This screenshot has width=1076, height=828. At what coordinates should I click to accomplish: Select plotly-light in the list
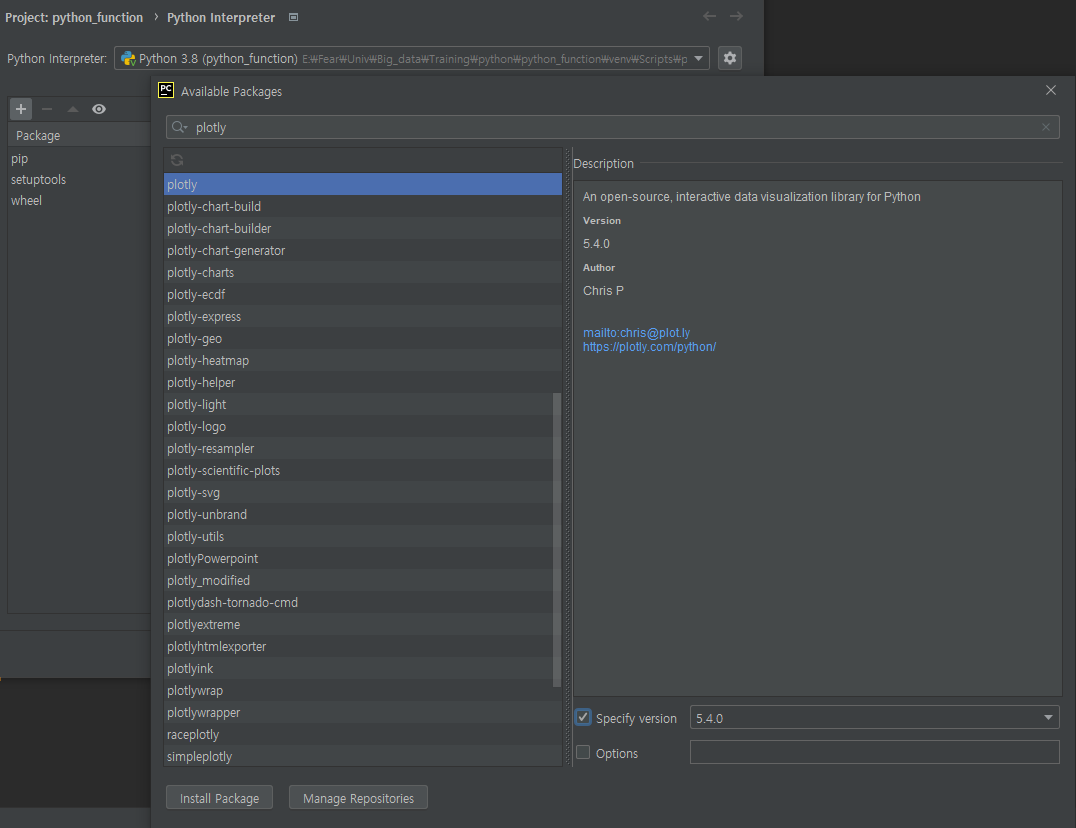358,404
